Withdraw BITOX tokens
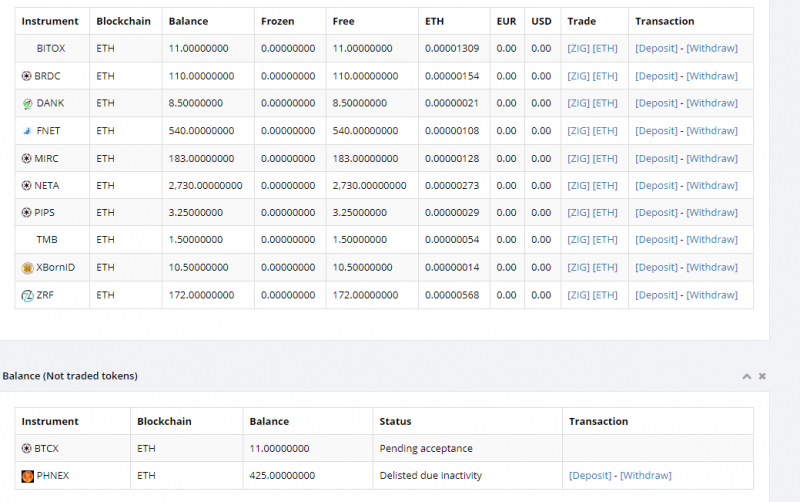This screenshot has height=502, width=800. tap(712, 48)
